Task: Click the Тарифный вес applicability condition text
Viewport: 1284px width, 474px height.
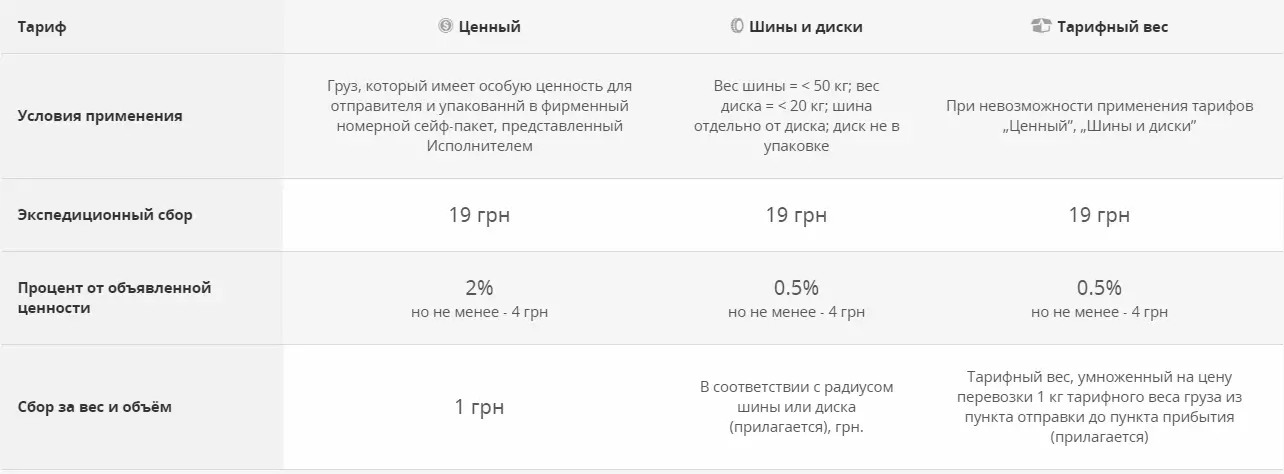Action: (x=1099, y=116)
